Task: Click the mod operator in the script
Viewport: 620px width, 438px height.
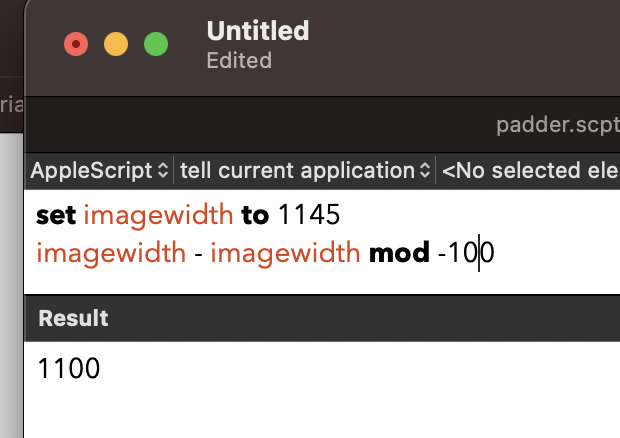Action: (399, 253)
